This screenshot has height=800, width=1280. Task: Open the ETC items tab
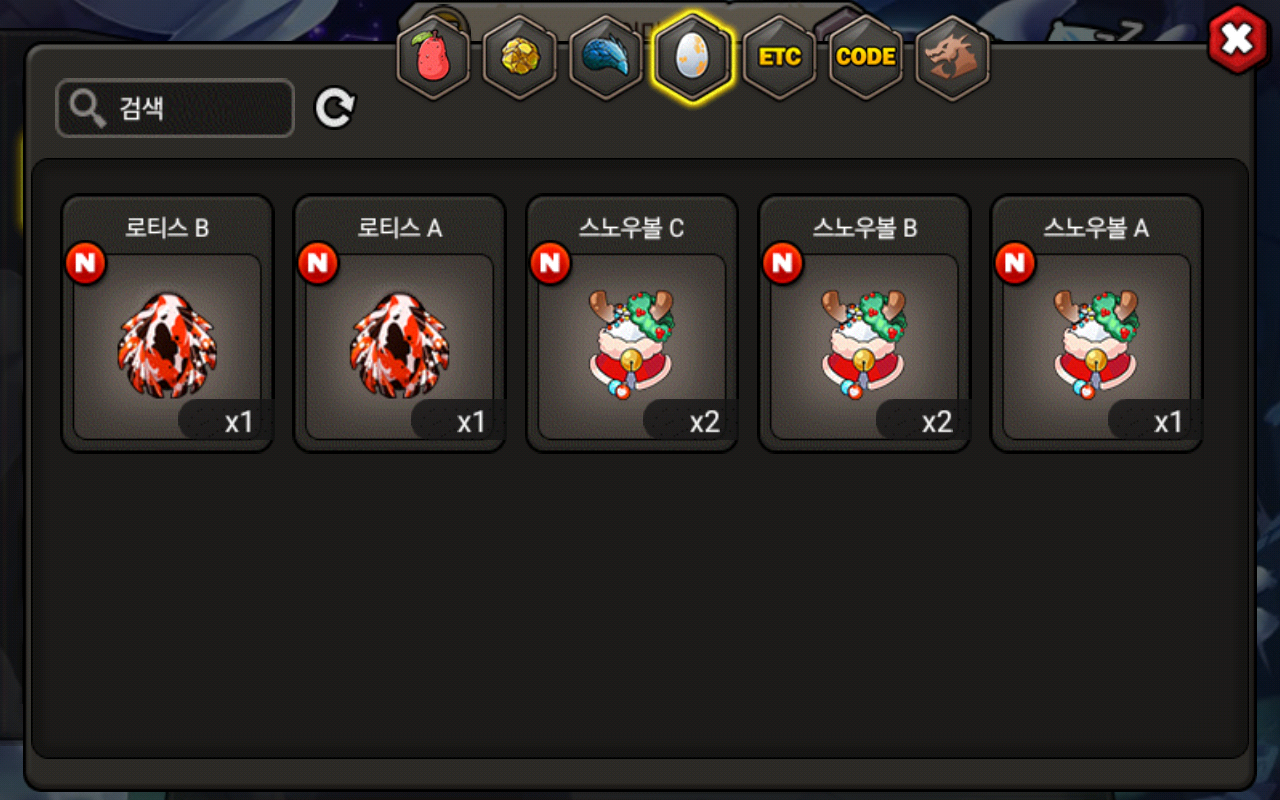[x=779, y=57]
